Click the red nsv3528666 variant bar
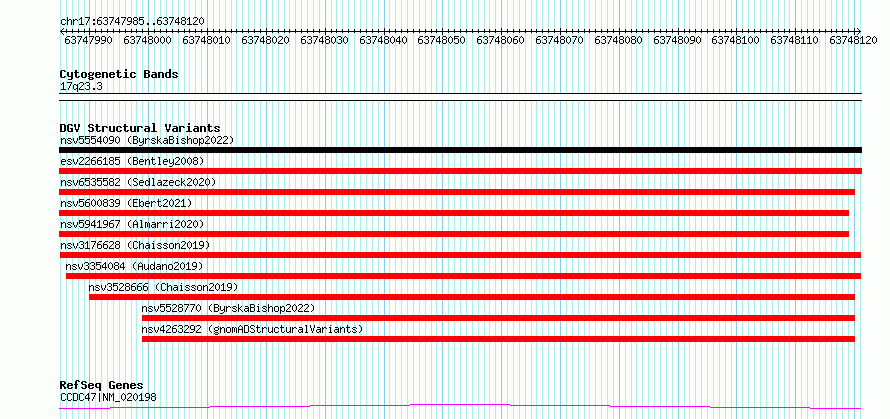The height and width of the screenshot is (419, 890). pos(472,297)
